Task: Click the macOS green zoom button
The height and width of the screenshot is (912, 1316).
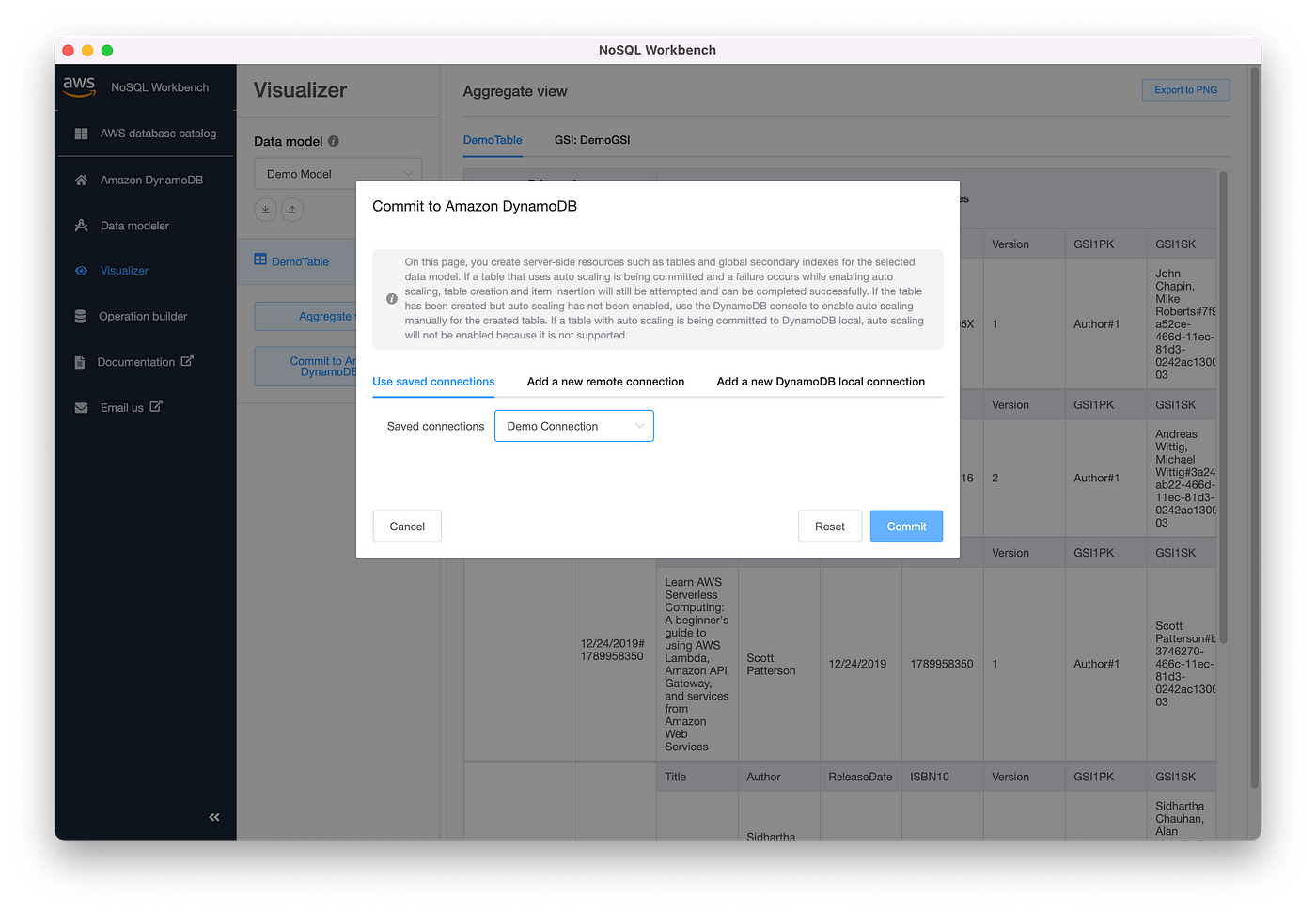Action: [107, 50]
